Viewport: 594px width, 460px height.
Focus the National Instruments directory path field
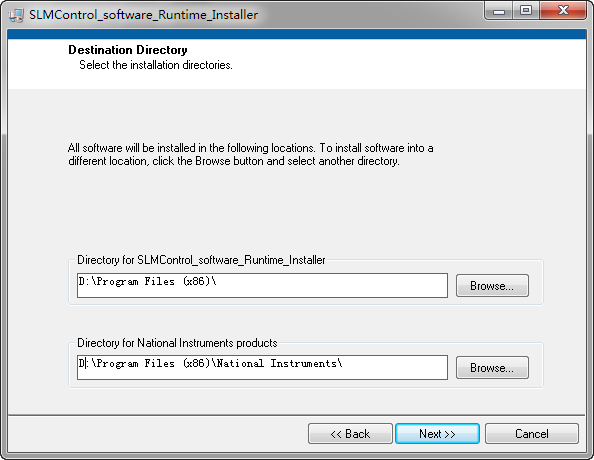click(262, 367)
